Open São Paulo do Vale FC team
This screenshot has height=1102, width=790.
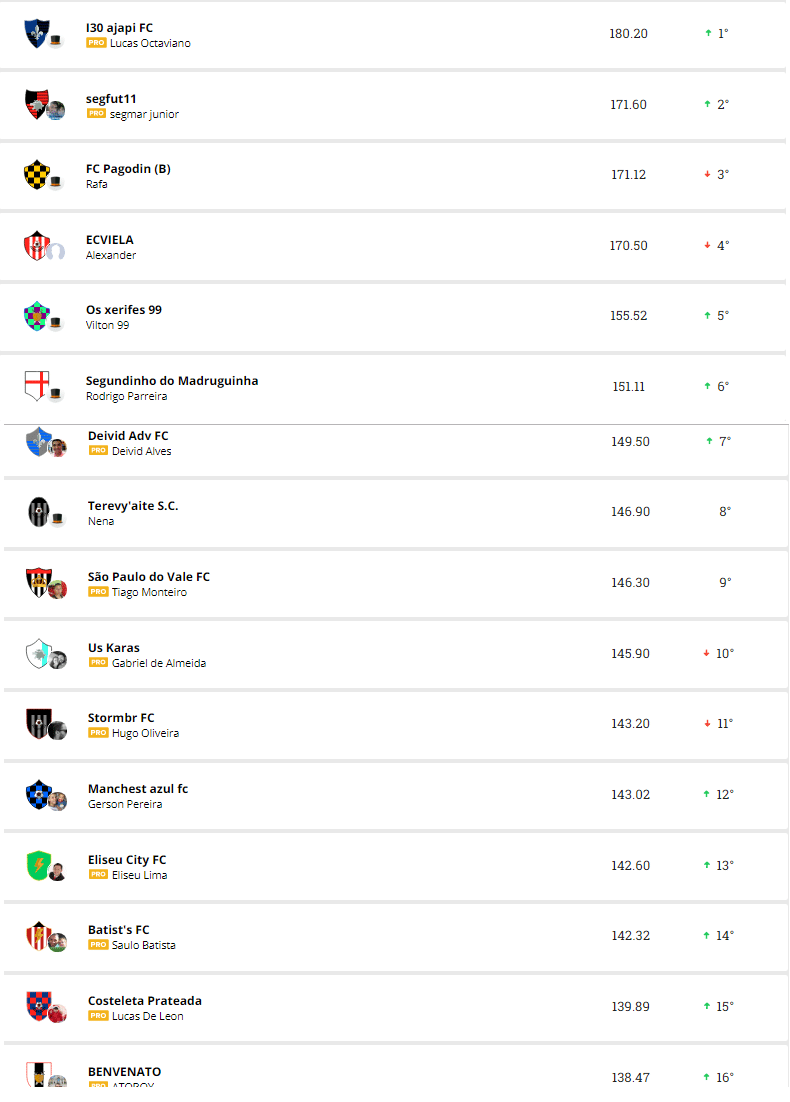click(x=149, y=577)
